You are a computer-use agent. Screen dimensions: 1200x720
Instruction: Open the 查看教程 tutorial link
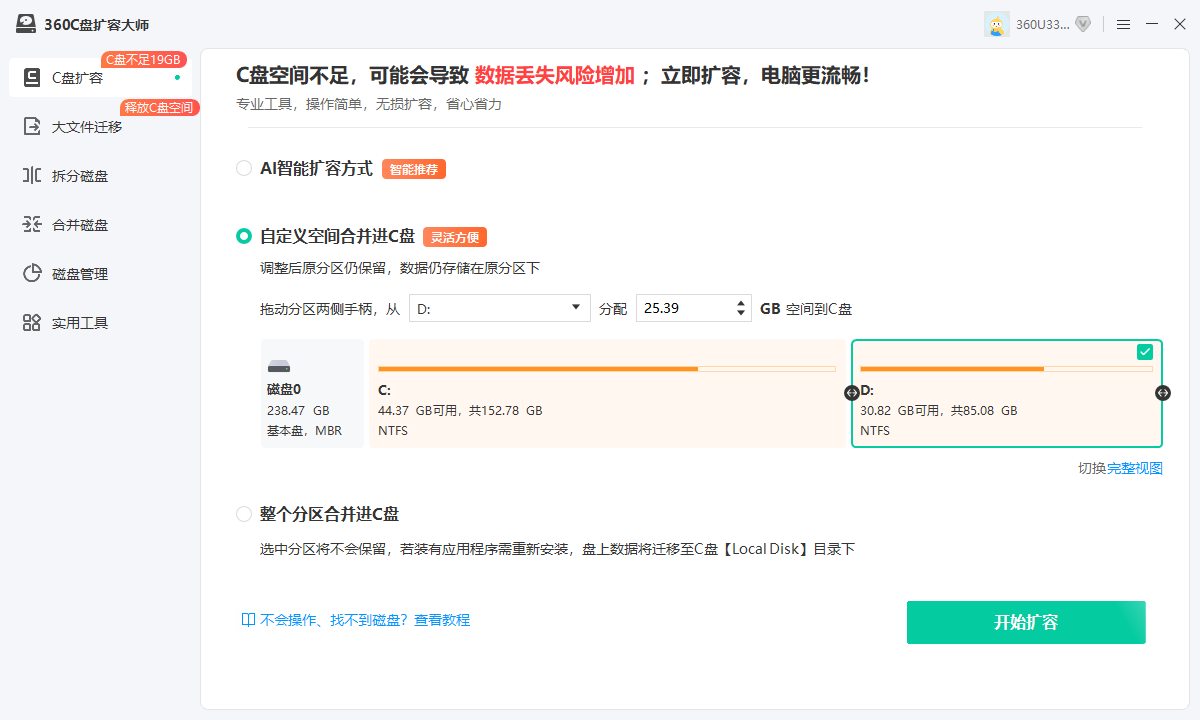(442, 620)
